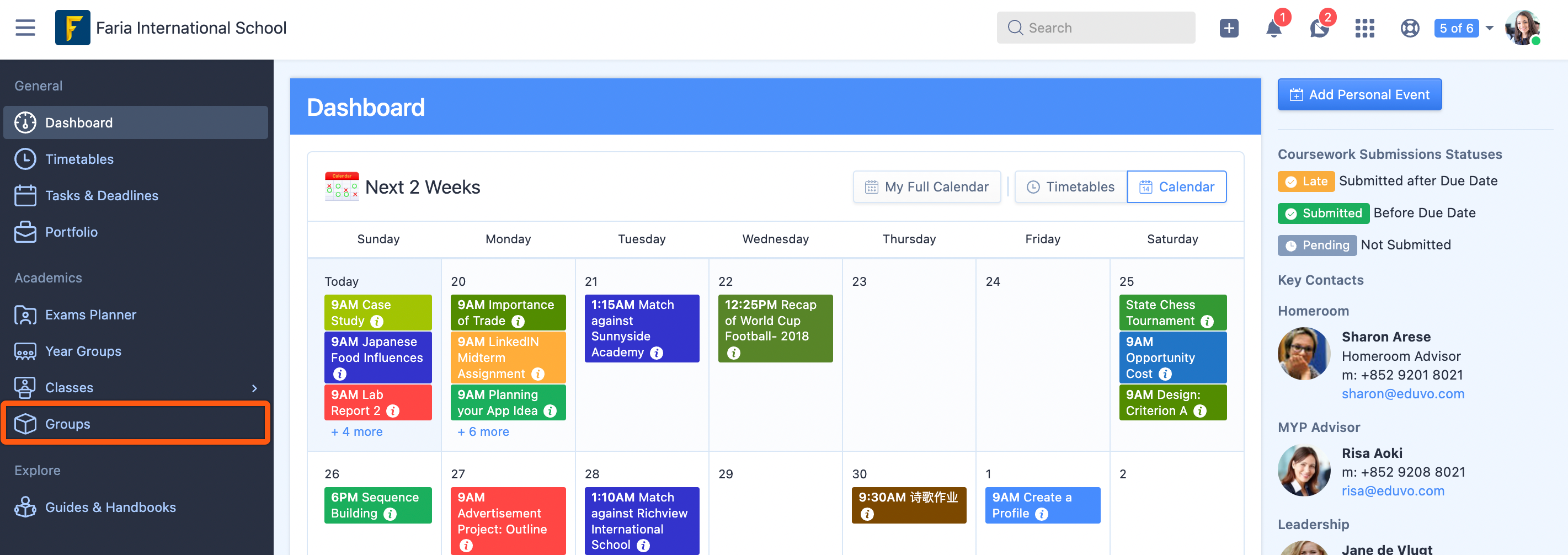Open the messages icon with 2 alerts
The width and height of the screenshot is (1568, 555).
(1319, 28)
